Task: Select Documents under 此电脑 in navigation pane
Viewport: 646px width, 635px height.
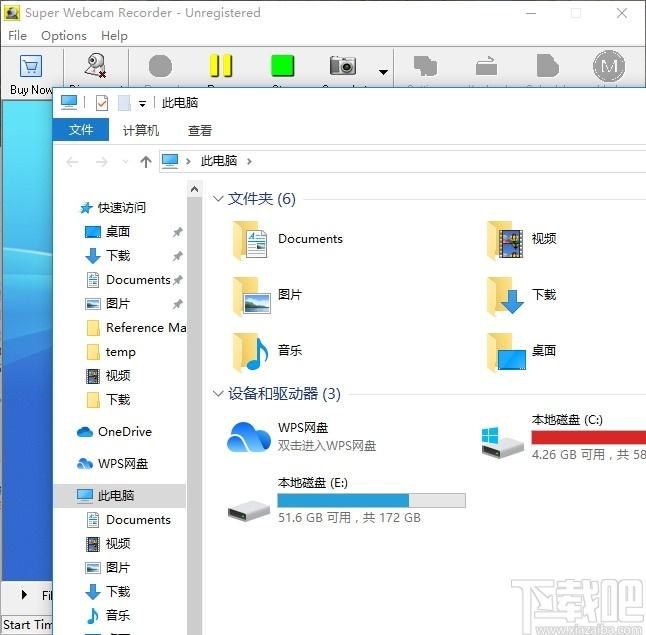Action: [138, 520]
